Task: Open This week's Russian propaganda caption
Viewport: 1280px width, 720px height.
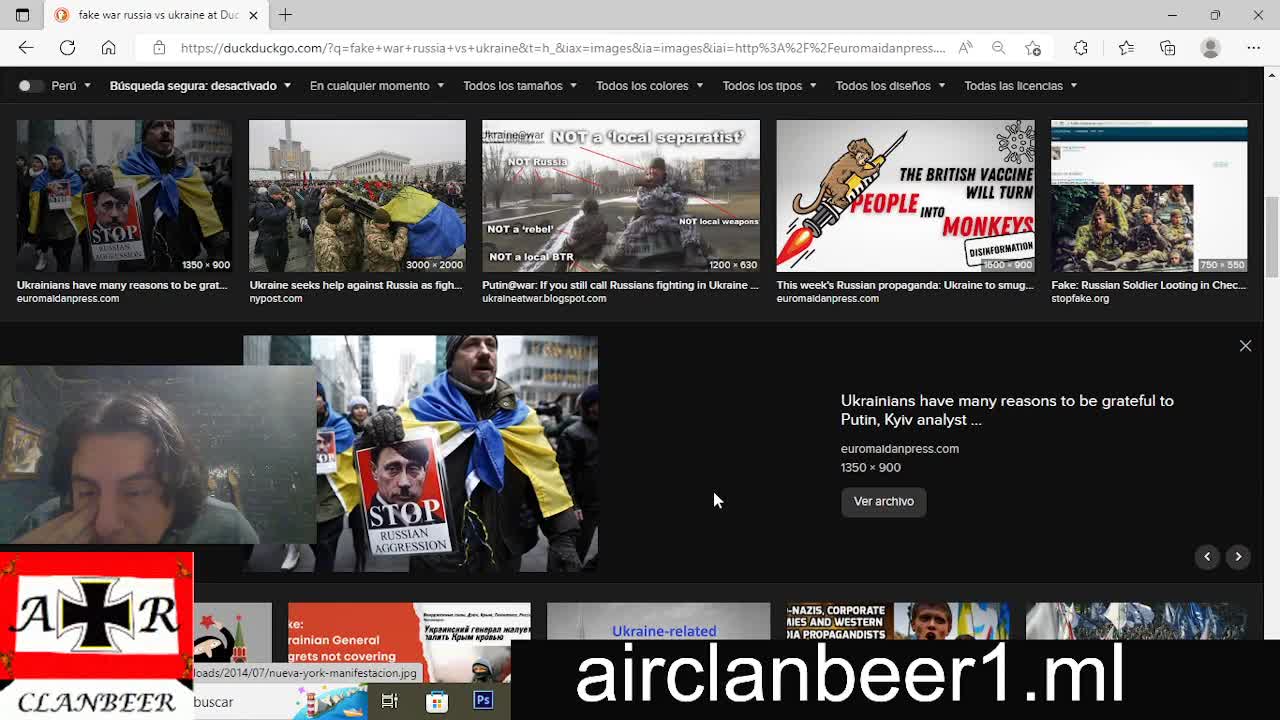Action: point(905,285)
